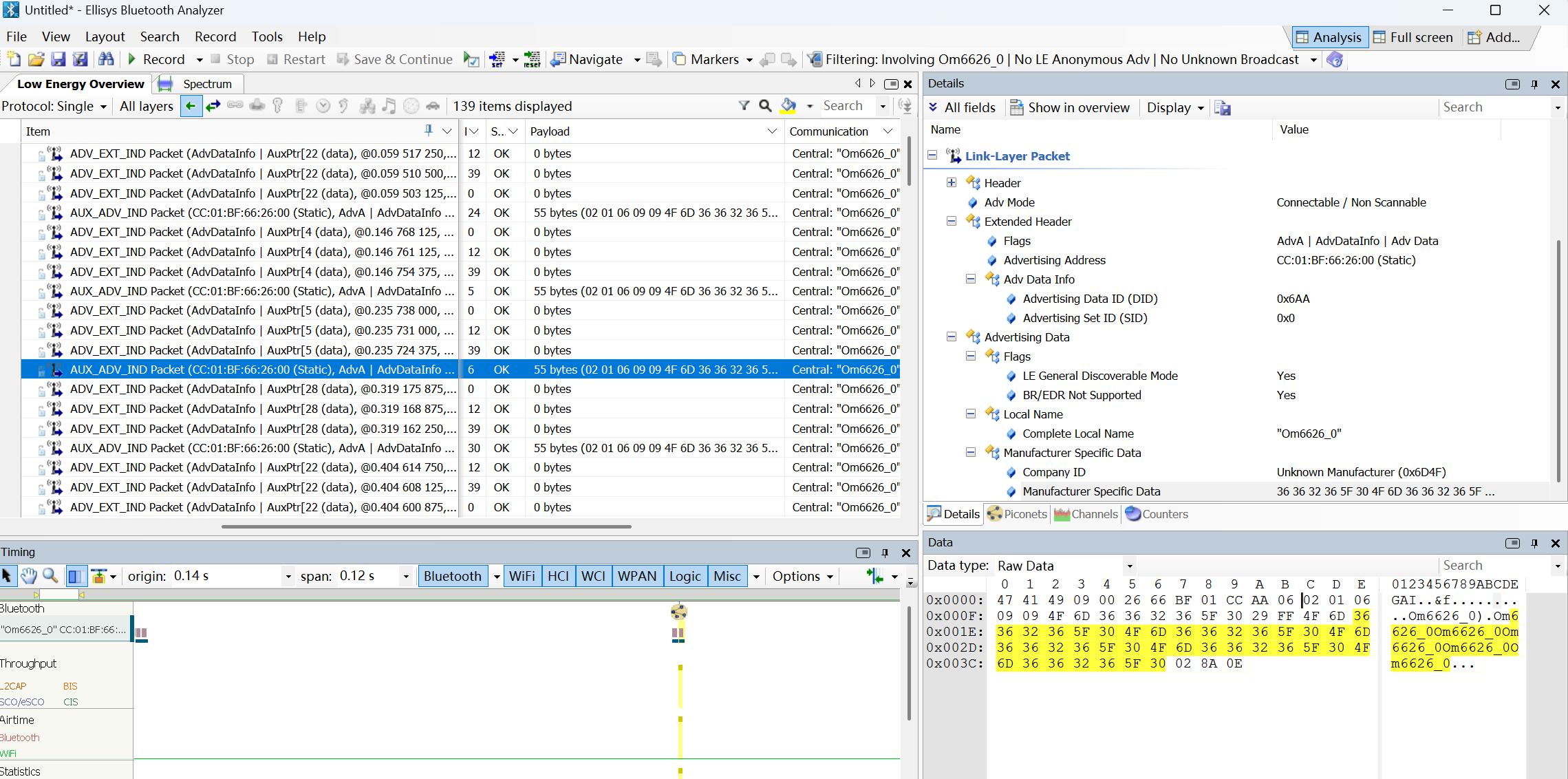This screenshot has height=779, width=1568.
Task: Click the Stop button
Action: tap(233, 59)
